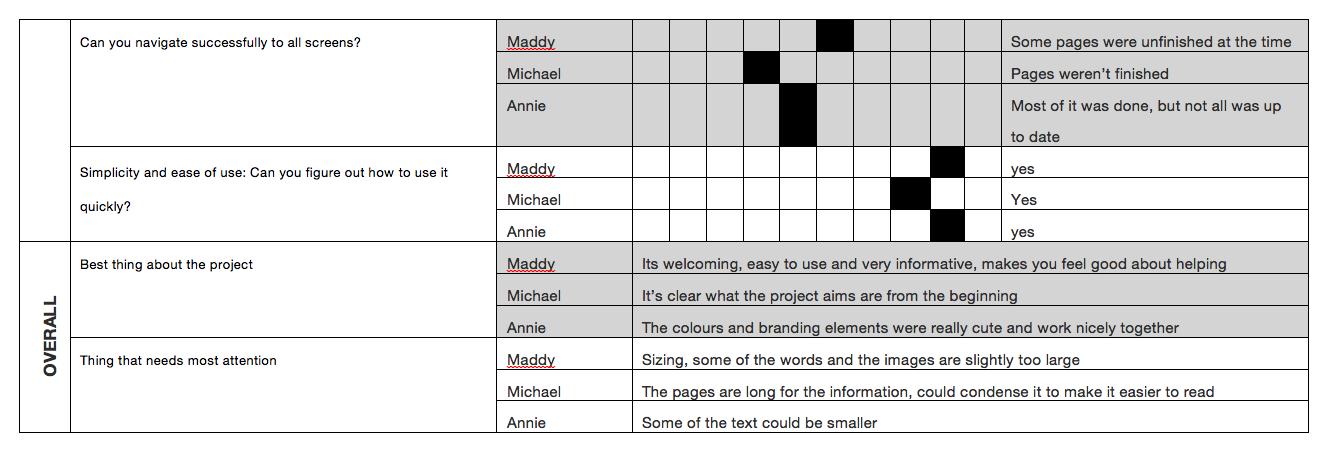Click Annie's black rating cell for ease of use
The height and width of the screenshot is (449, 1330).
[947, 226]
